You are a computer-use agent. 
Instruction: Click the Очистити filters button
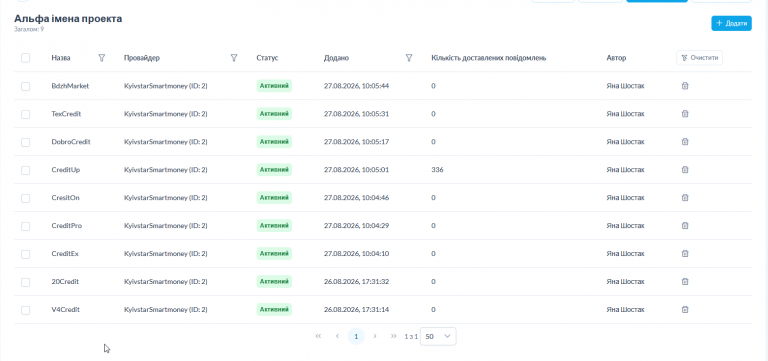(699, 58)
